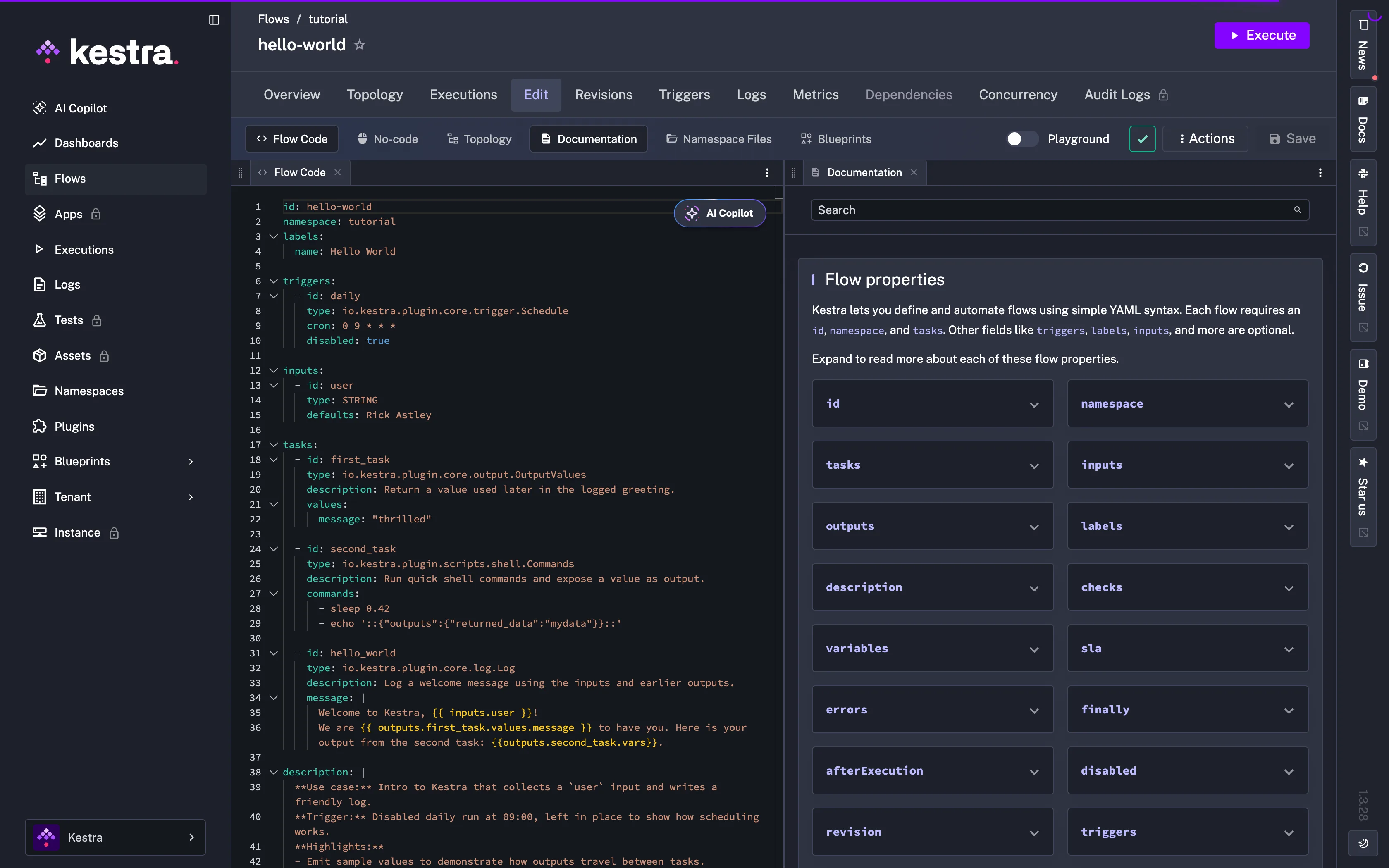Collapse the triggers block fold arrow at line 6
The width and height of the screenshot is (1389, 868).
point(274,281)
